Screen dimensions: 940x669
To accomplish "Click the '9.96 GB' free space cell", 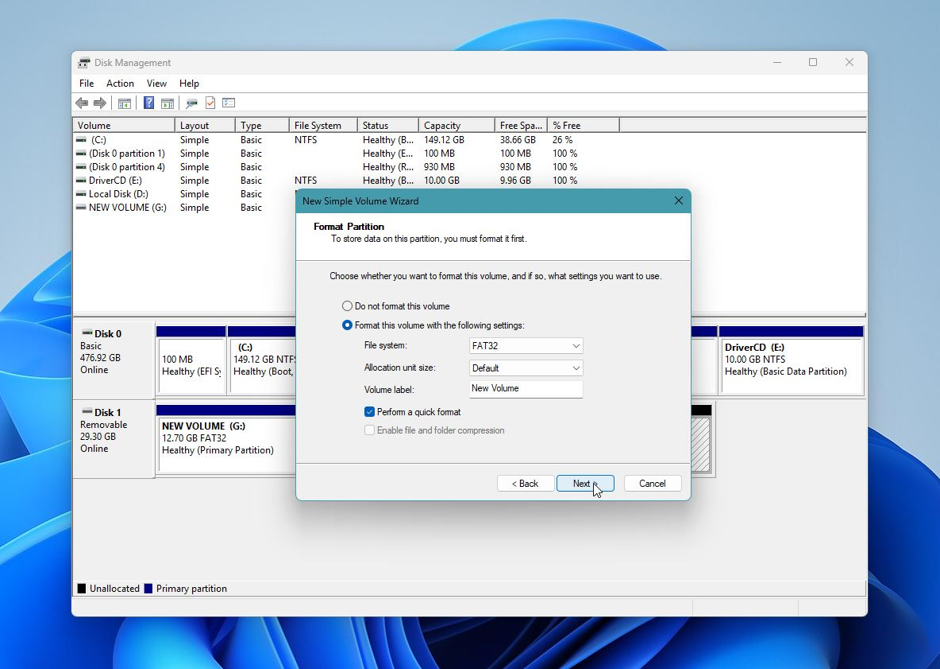I will click(516, 180).
